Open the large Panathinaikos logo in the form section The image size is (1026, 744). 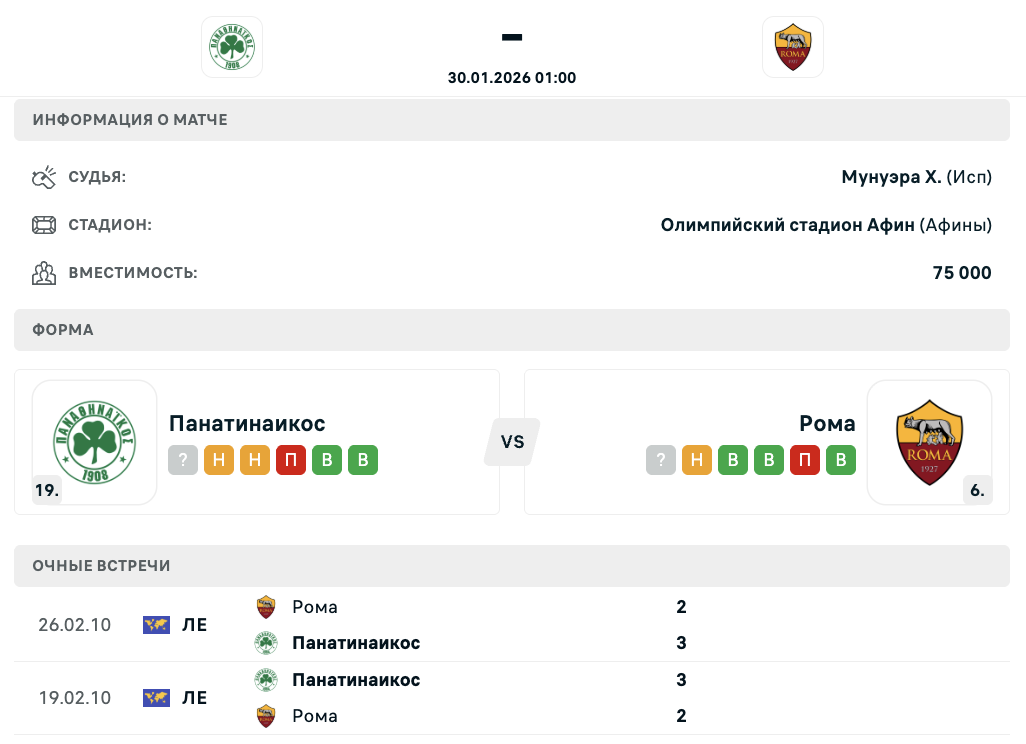95,442
